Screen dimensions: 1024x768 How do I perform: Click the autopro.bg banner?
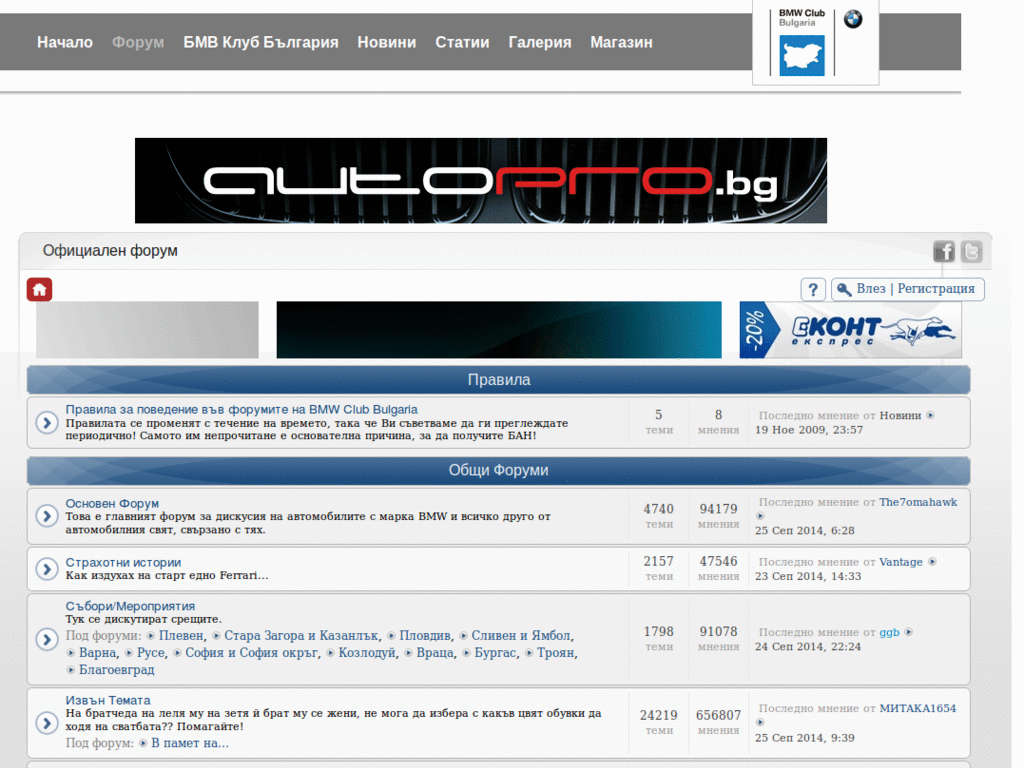pos(481,180)
